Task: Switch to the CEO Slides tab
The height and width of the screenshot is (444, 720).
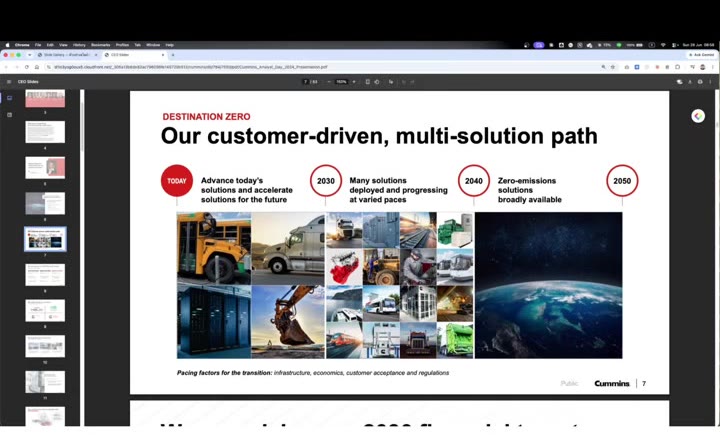Action: 133,55
